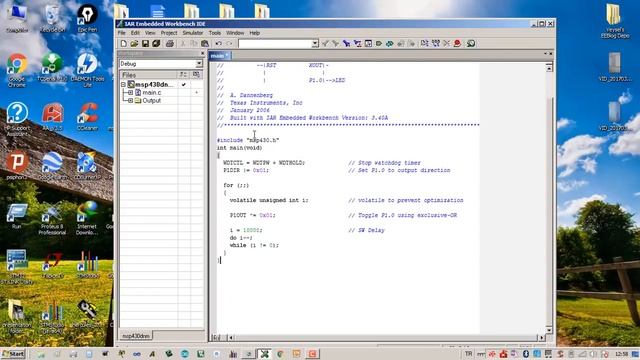Viewport: 640px width, 360px height.
Task: Click editor horizontal scrollbar right arrow
Action: pyautogui.click(x=542, y=338)
